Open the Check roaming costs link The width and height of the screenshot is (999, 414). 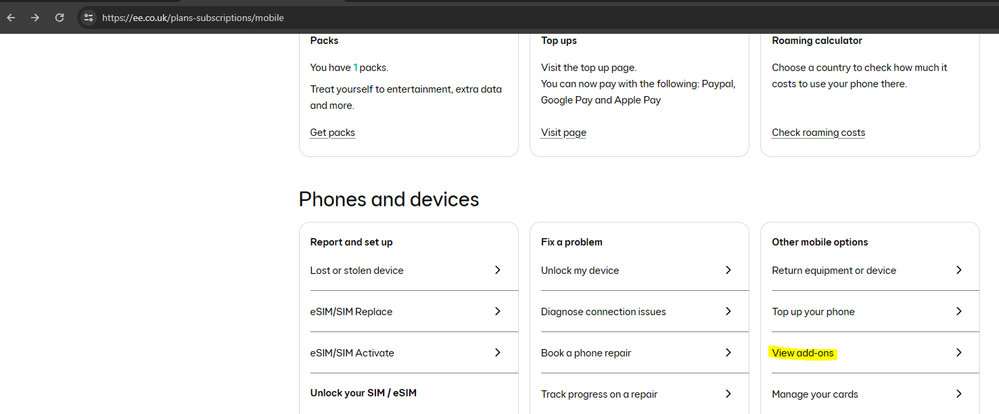[x=818, y=133]
